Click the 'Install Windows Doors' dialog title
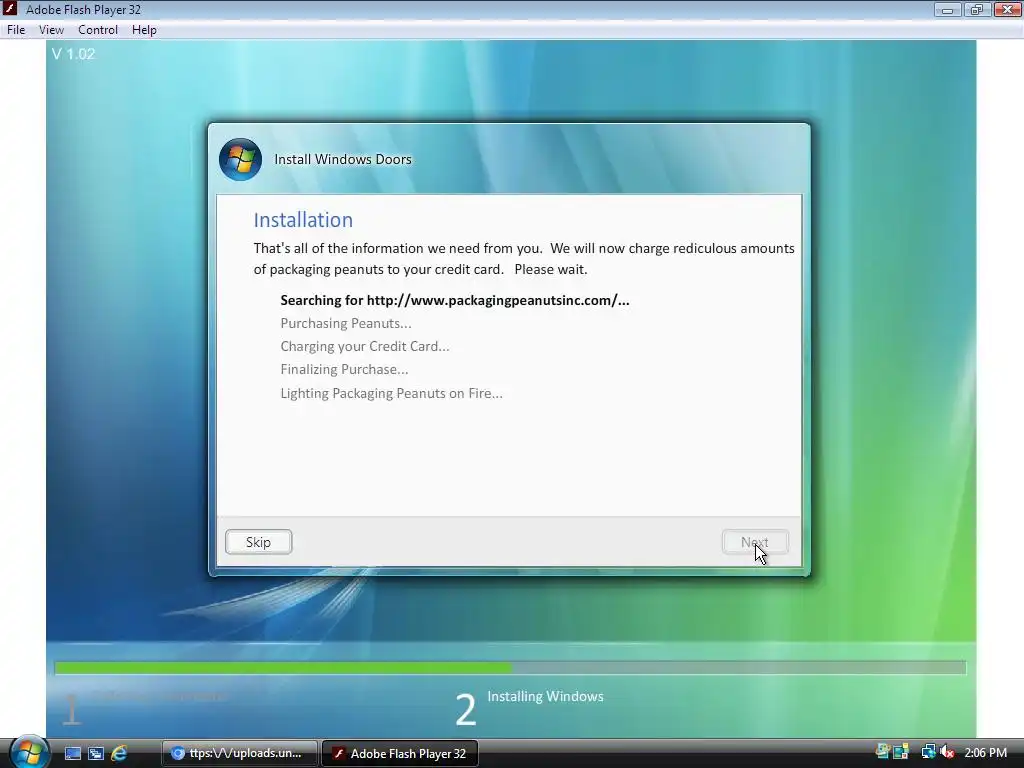The width and height of the screenshot is (1024, 768). pyautogui.click(x=343, y=159)
